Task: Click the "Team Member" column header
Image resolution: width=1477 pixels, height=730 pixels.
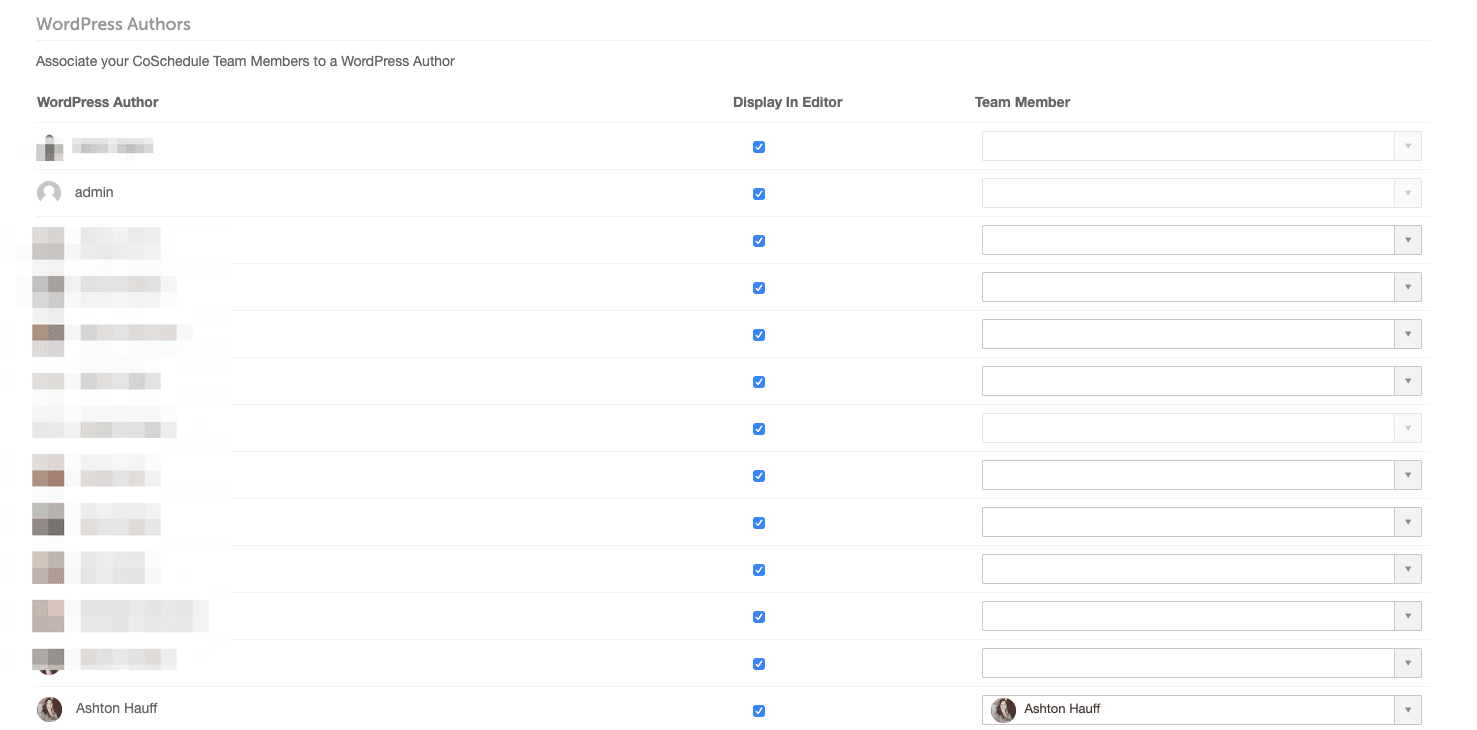Action: [x=1022, y=102]
